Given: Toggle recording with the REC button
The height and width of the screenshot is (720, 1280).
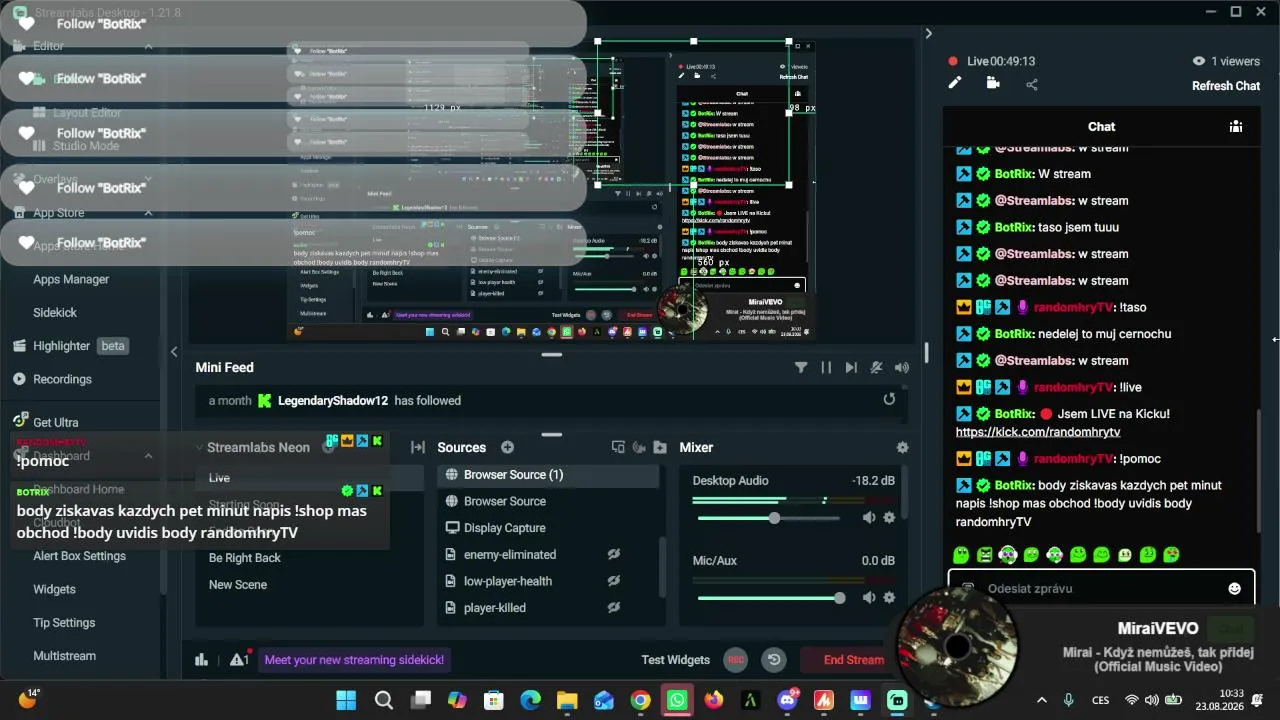Looking at the screenshot, I should [736, 659].
